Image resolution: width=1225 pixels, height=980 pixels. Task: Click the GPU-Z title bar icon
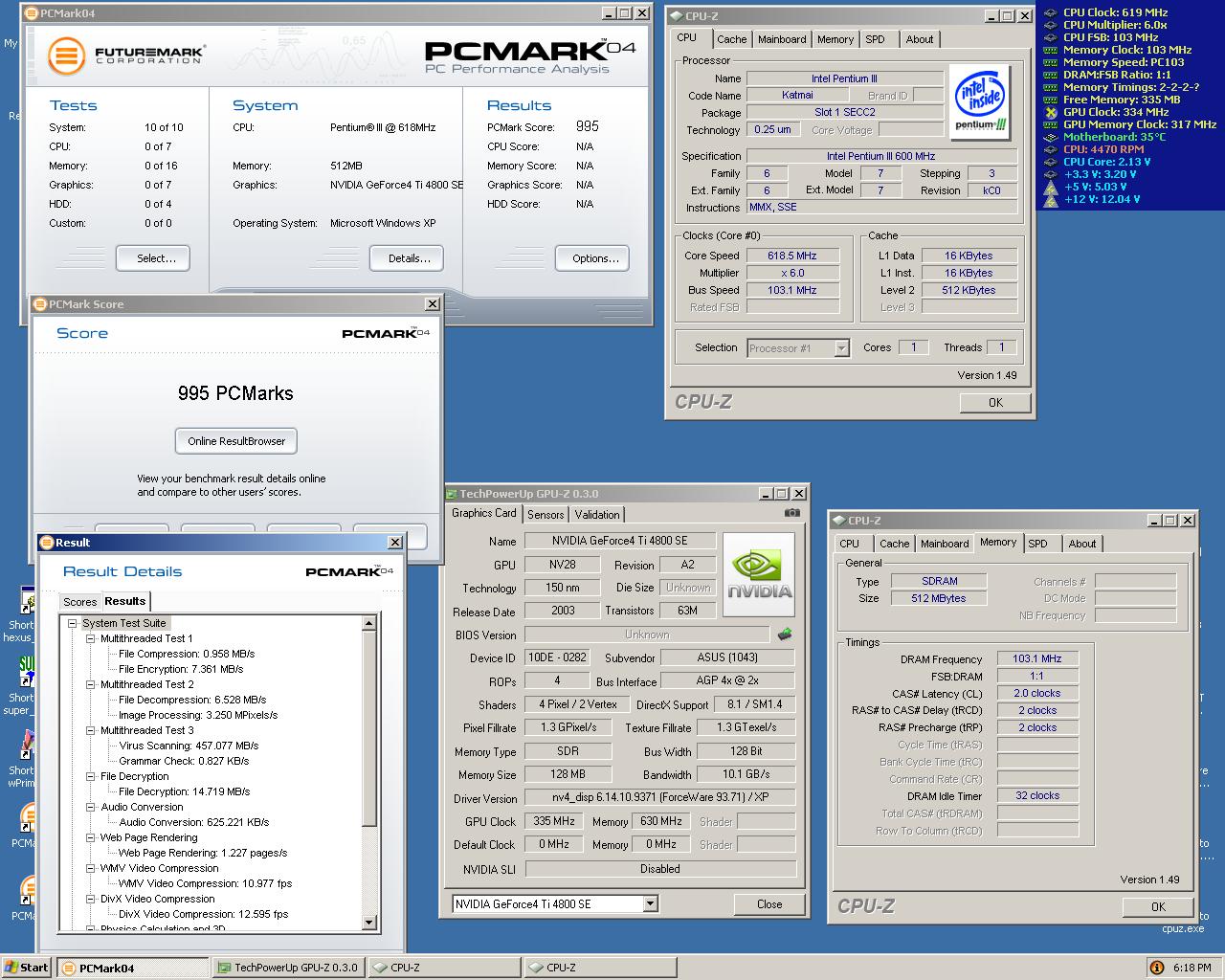point(452,494)
